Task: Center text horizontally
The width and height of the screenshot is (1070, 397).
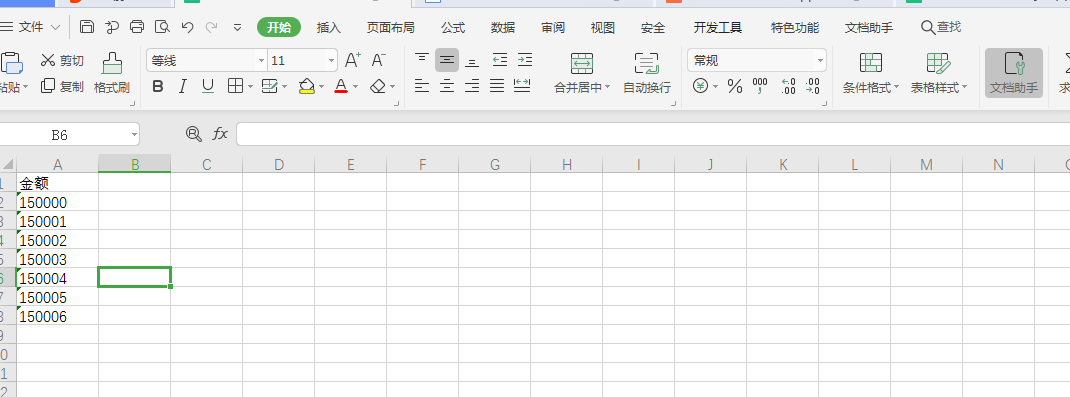Action: (x=447, y=86)
